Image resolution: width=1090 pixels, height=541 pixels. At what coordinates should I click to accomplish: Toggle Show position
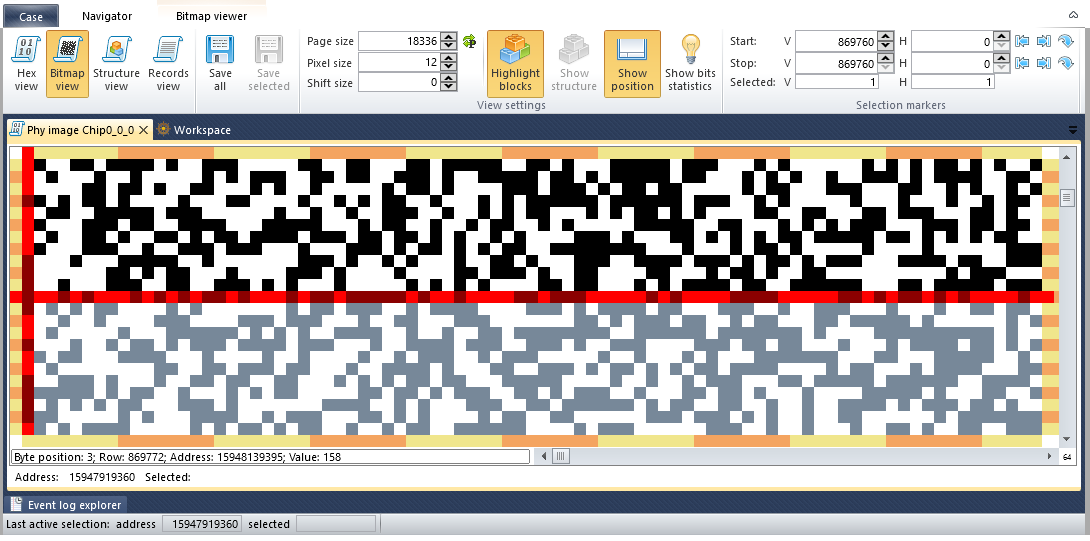[632, 64]
